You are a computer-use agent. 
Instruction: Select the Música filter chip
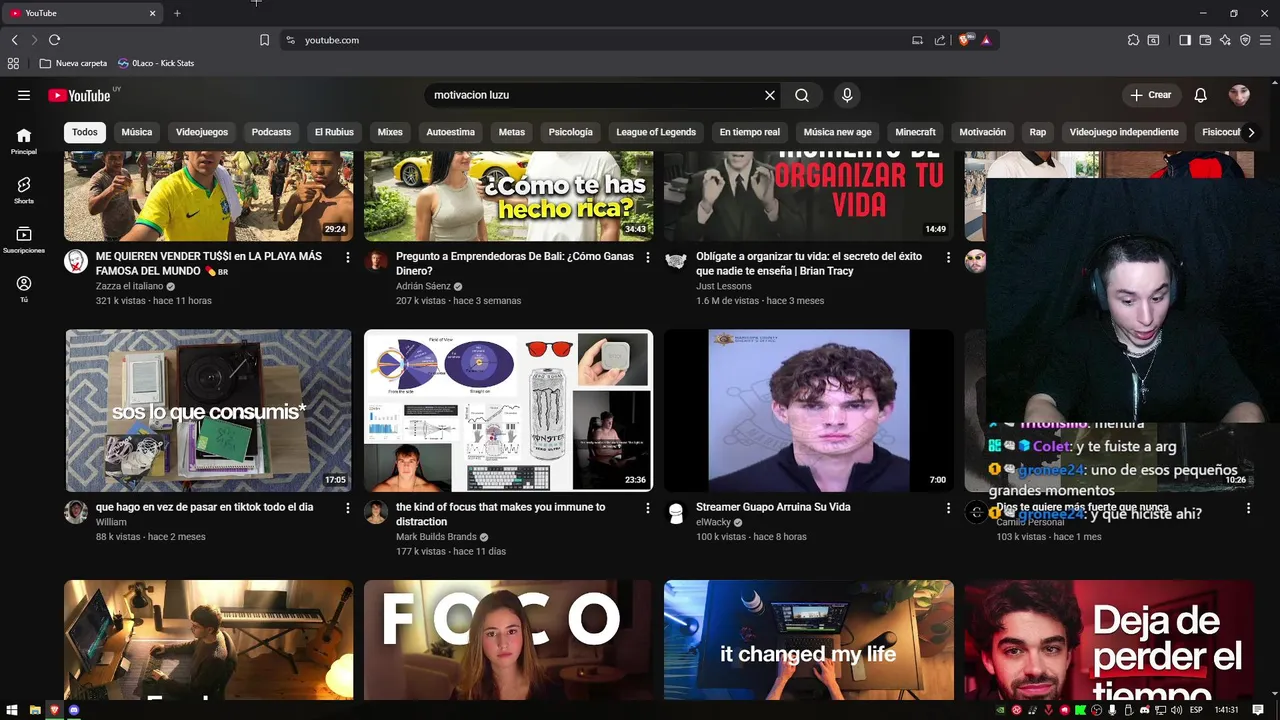click(x=137, y=132)
